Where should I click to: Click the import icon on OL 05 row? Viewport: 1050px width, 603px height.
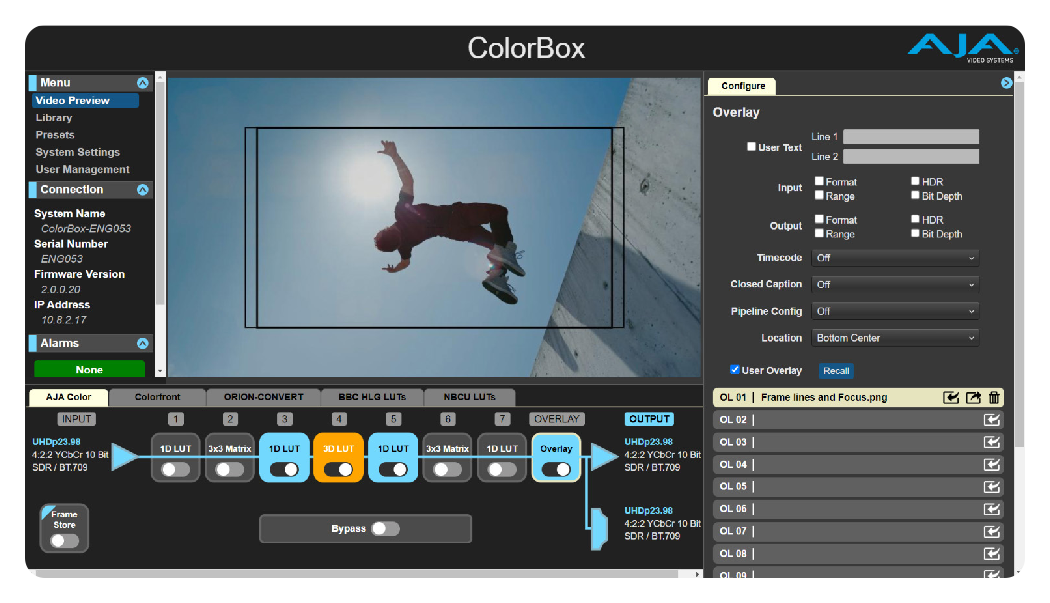[x=992, y=486]
